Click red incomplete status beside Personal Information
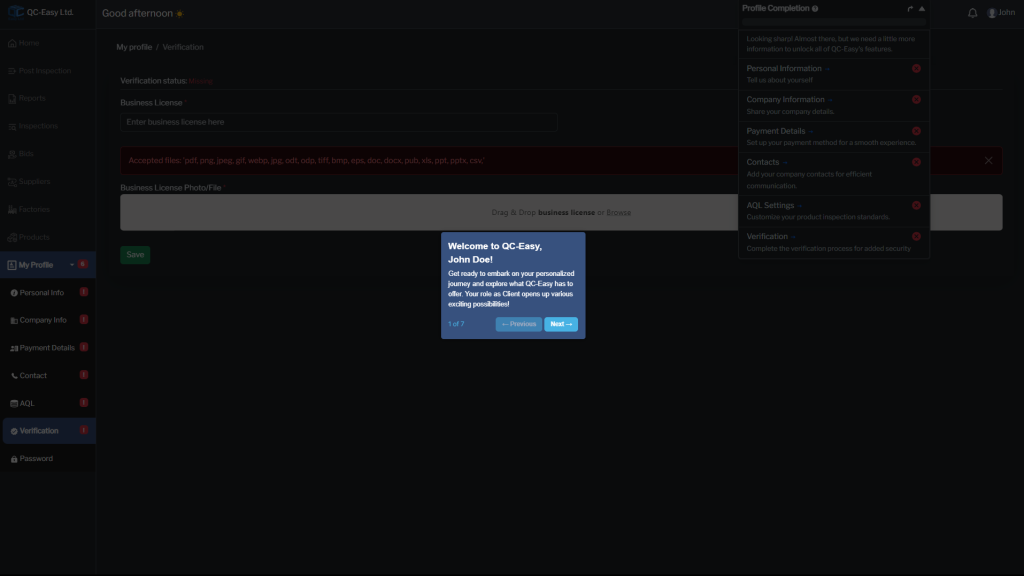The width and height of the screenshot is (1024, 576). (x=916, y=68)
